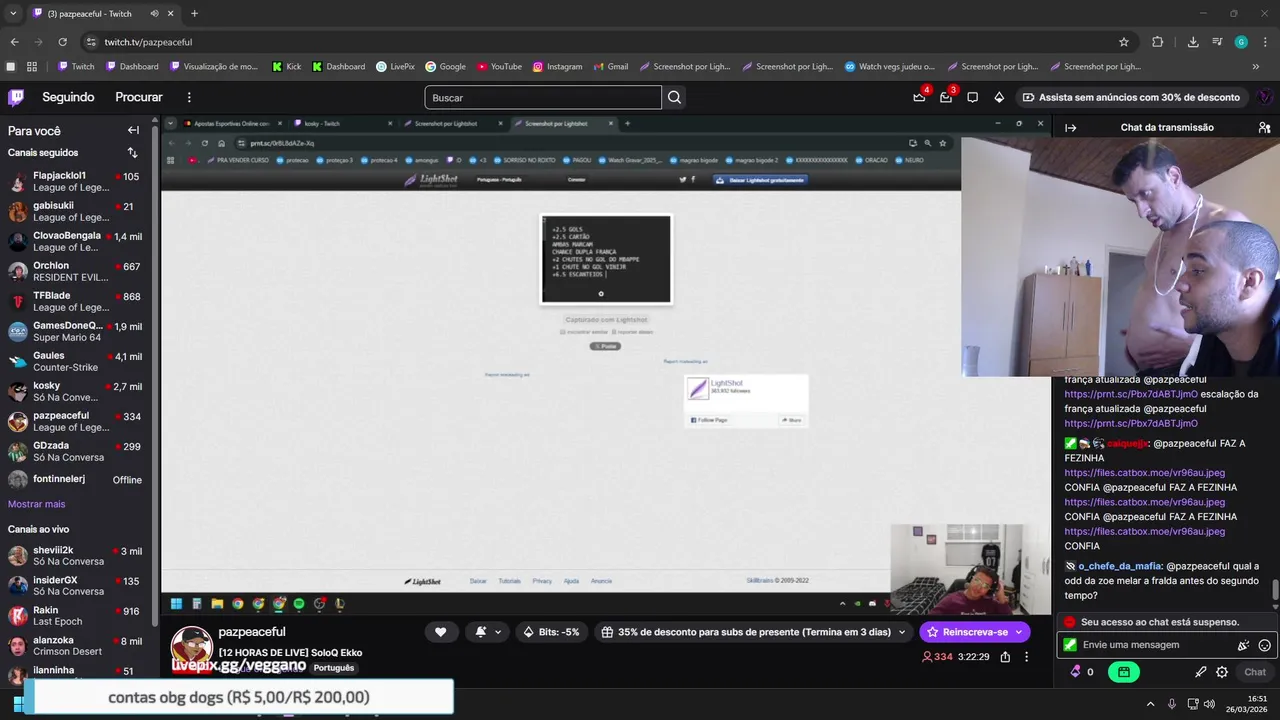1280x720 pixels.
Task: Open the notification bell dropdown
Action: point(488,632)
